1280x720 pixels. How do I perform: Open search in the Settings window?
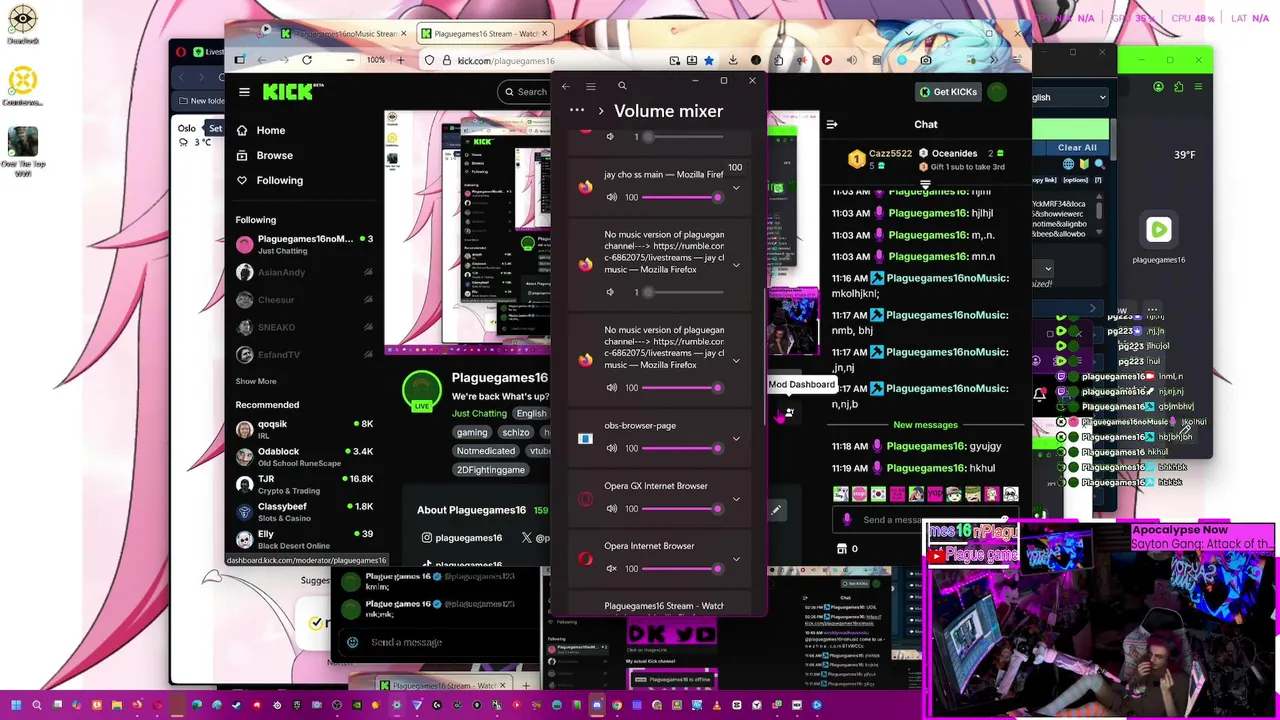pos(622,86)
